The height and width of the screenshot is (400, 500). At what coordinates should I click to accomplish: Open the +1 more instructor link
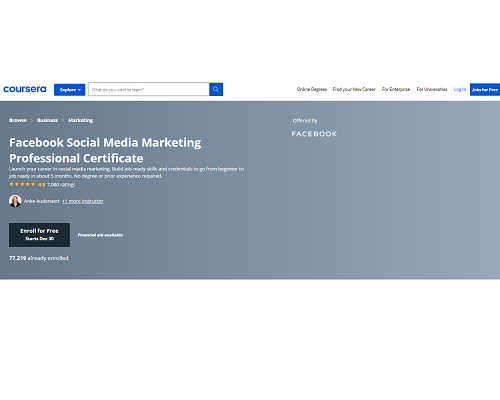(x=83, y=201)
